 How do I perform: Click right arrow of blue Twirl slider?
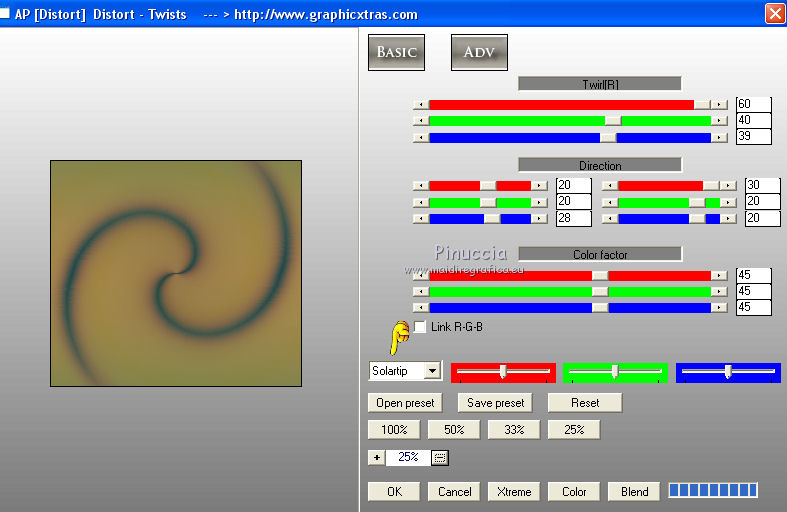point(719,137)
